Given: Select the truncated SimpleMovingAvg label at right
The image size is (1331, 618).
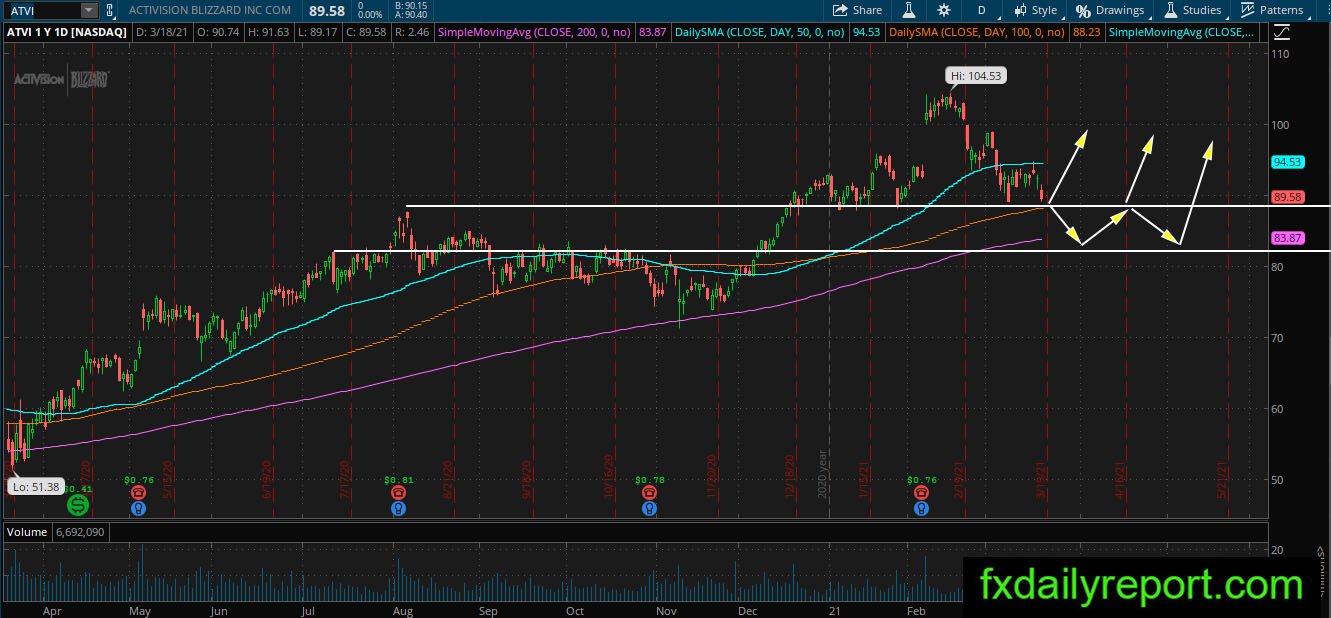Looking at the screenshot, I should click(x=1183, y=32).
